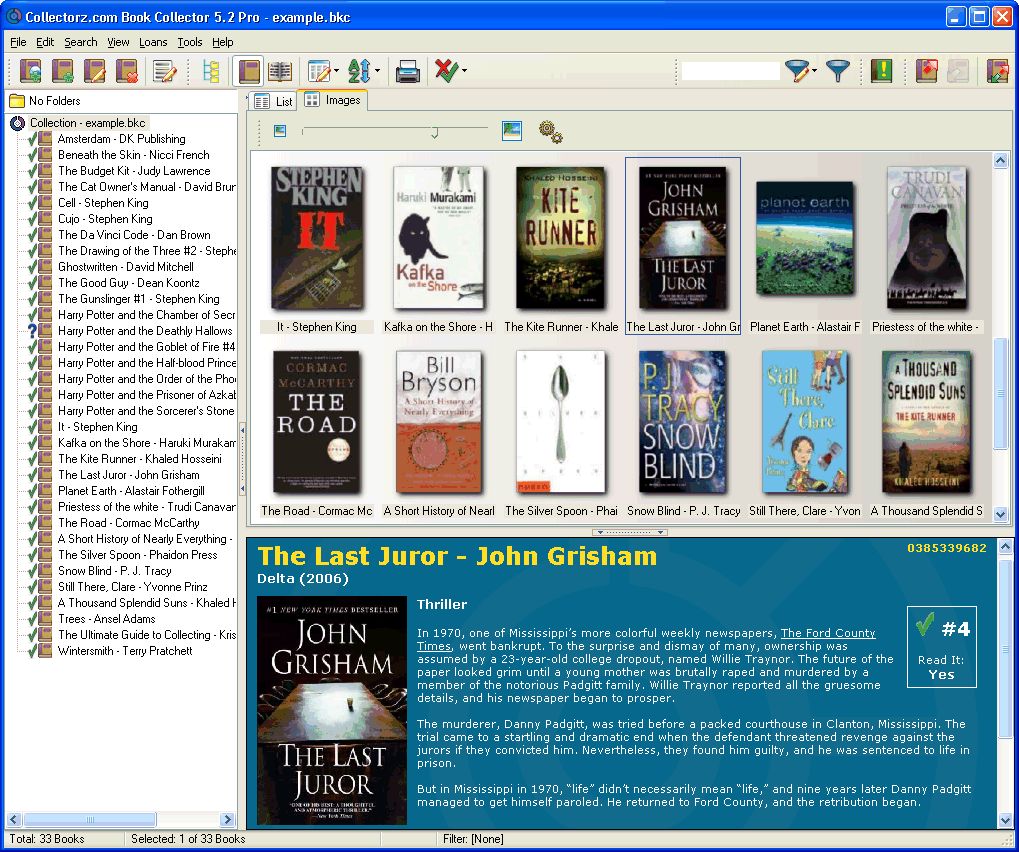Click the A-Z sort order icon

(359, 71)
